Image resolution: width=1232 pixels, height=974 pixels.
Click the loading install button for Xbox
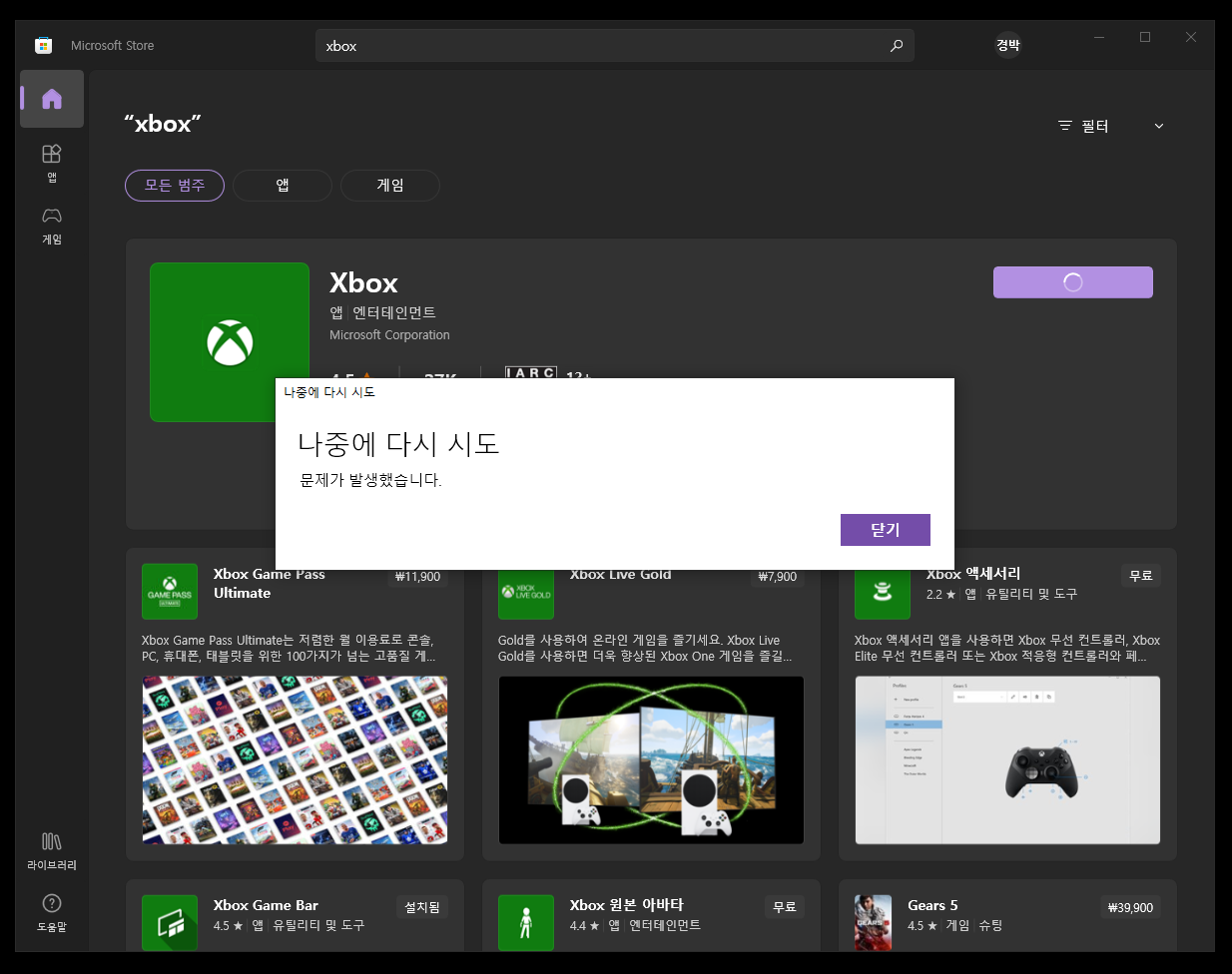(1073, 282)
